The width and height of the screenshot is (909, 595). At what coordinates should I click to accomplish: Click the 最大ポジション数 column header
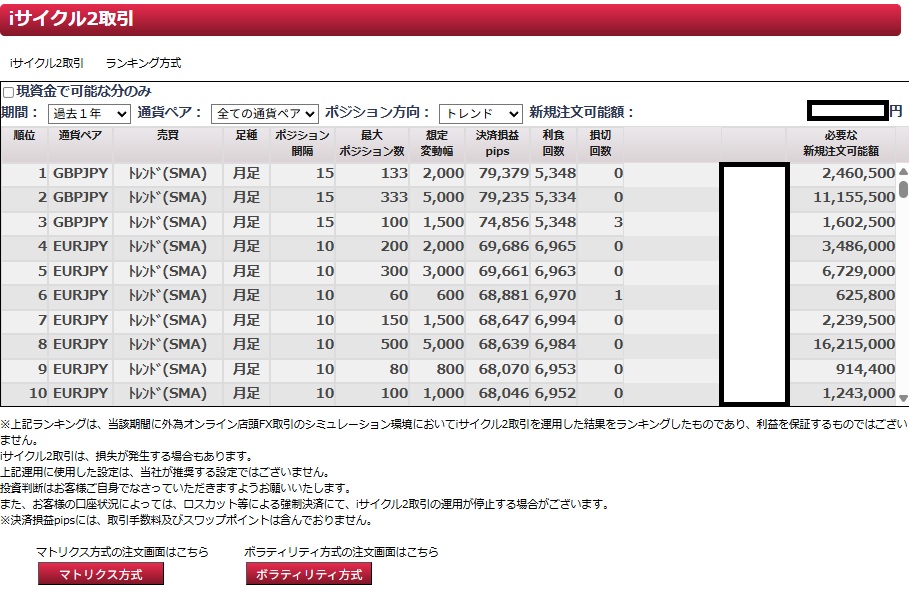point(370,143)
